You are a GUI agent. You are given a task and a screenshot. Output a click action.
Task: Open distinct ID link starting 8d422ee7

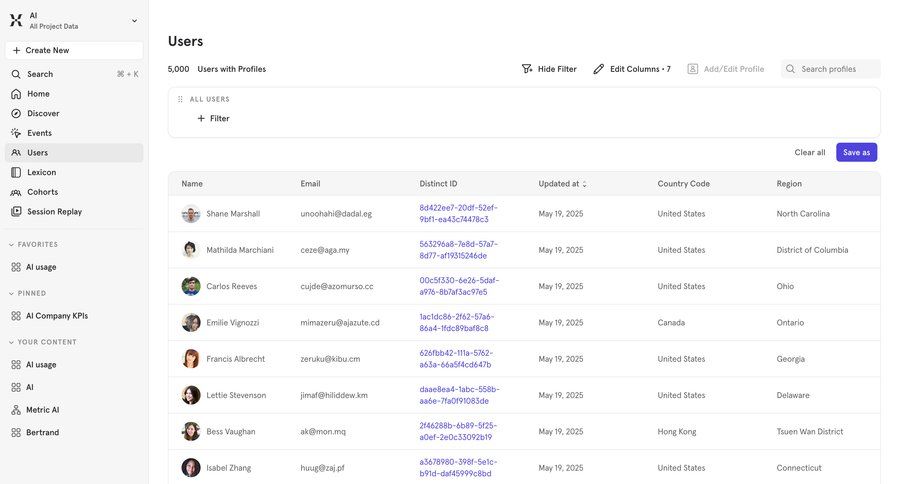coord(459,214)
